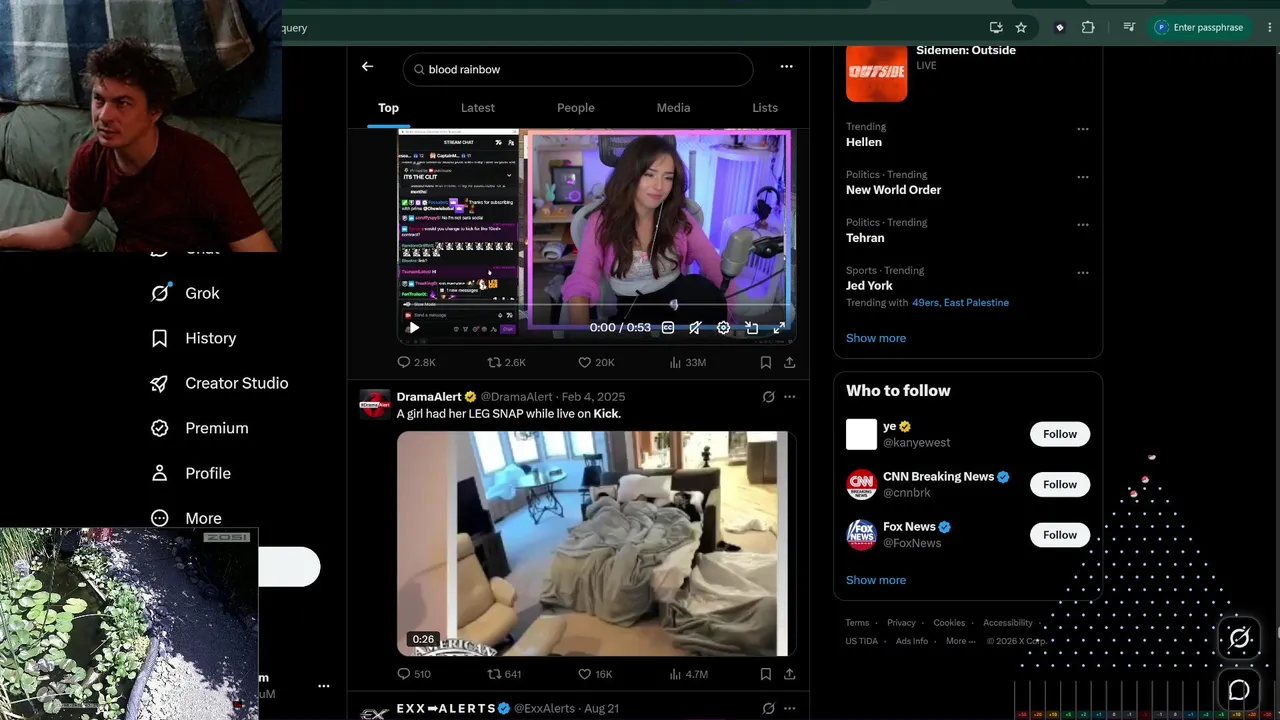
Task: Reply to the DramaAlert post with 510 replies
Action: tap(414, 674)
